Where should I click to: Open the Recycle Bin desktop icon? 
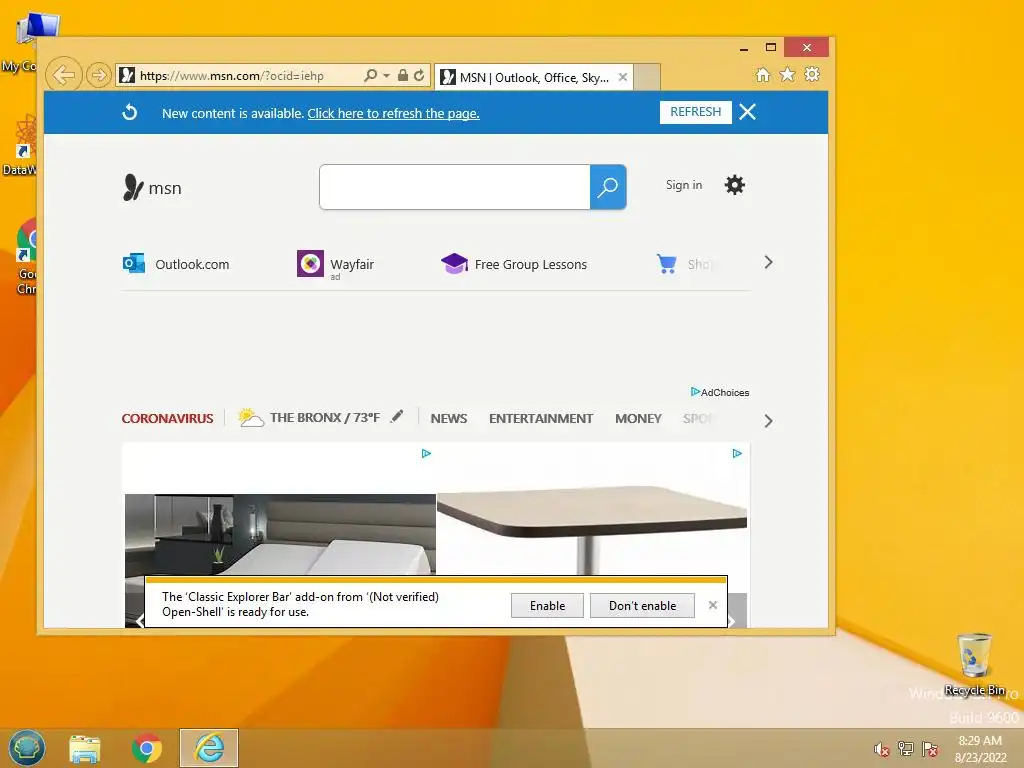pyautogui.click(x=974, y=664)
